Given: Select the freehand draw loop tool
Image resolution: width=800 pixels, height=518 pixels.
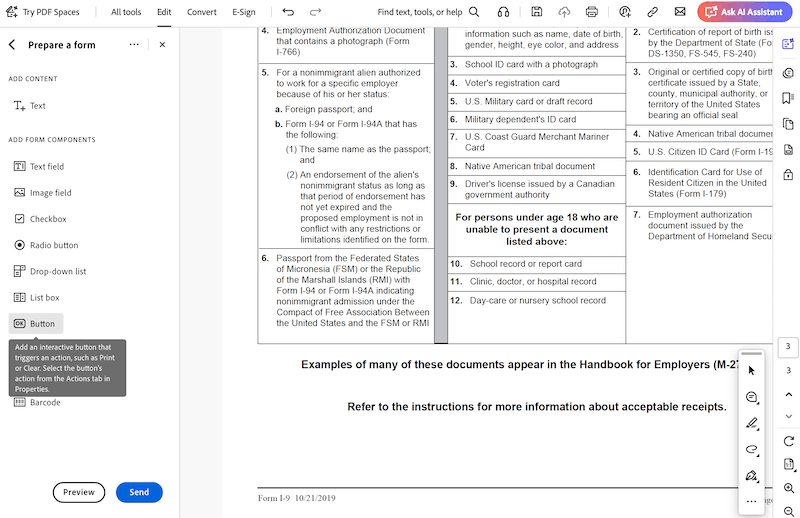Looking at the screenshot, I should pos(751,449).
